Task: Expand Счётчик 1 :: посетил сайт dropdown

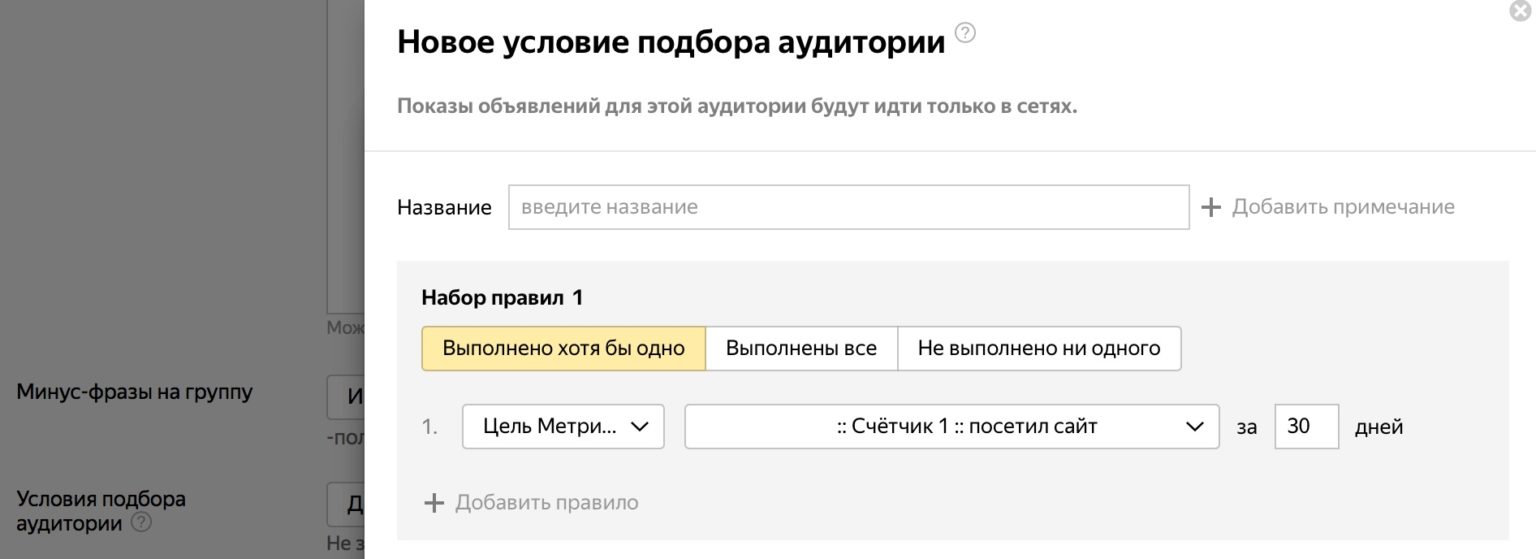Action: coord(950,427)
